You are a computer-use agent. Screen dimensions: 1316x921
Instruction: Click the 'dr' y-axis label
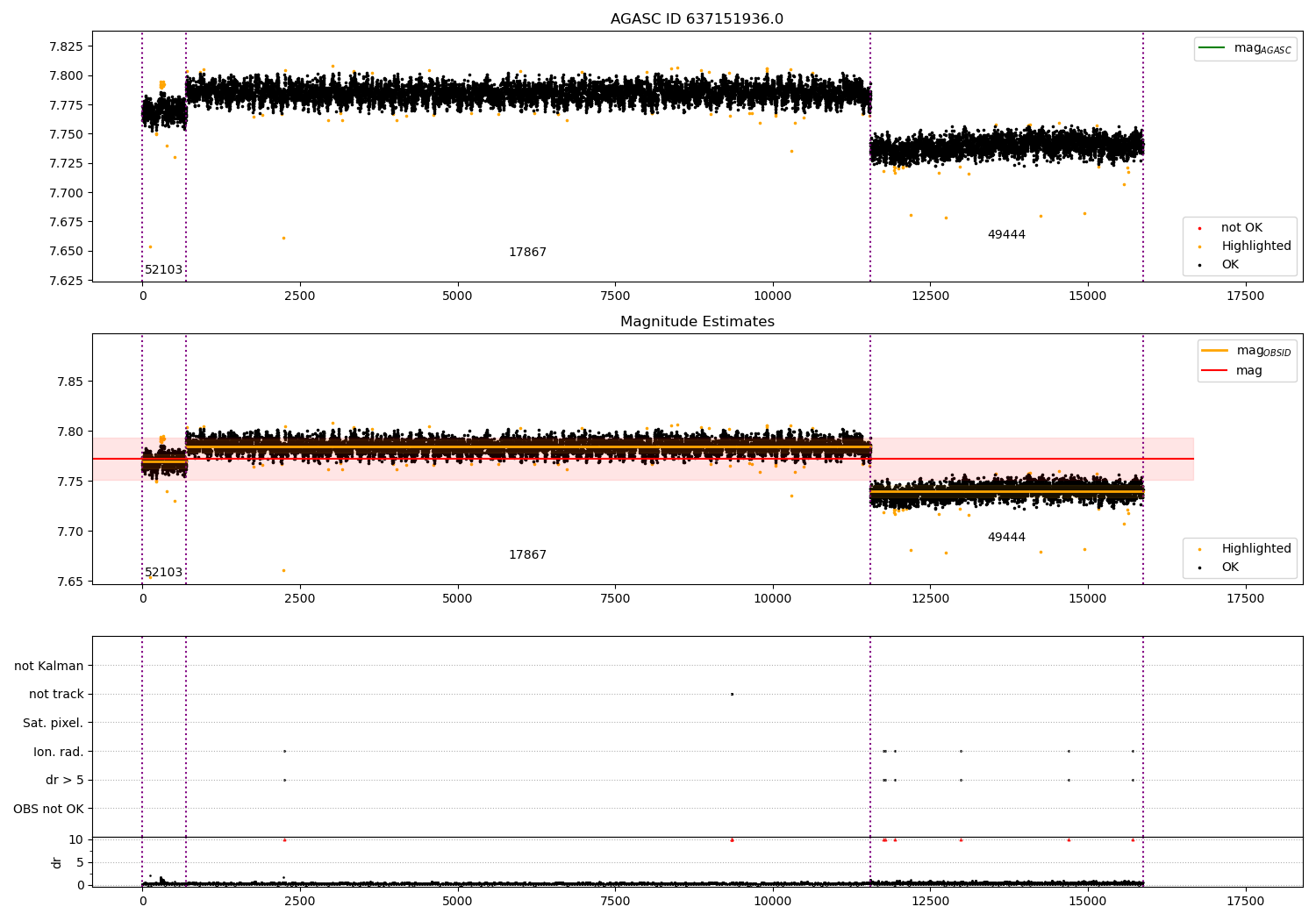pyautogui.click(x=56, y=863)
